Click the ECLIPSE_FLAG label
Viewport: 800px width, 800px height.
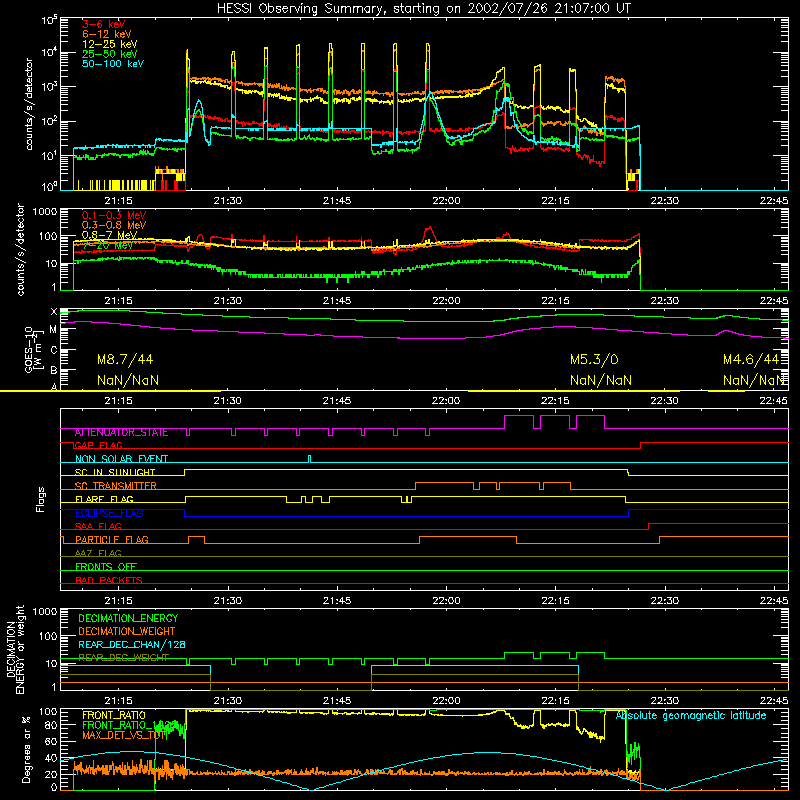click(109, 513)
